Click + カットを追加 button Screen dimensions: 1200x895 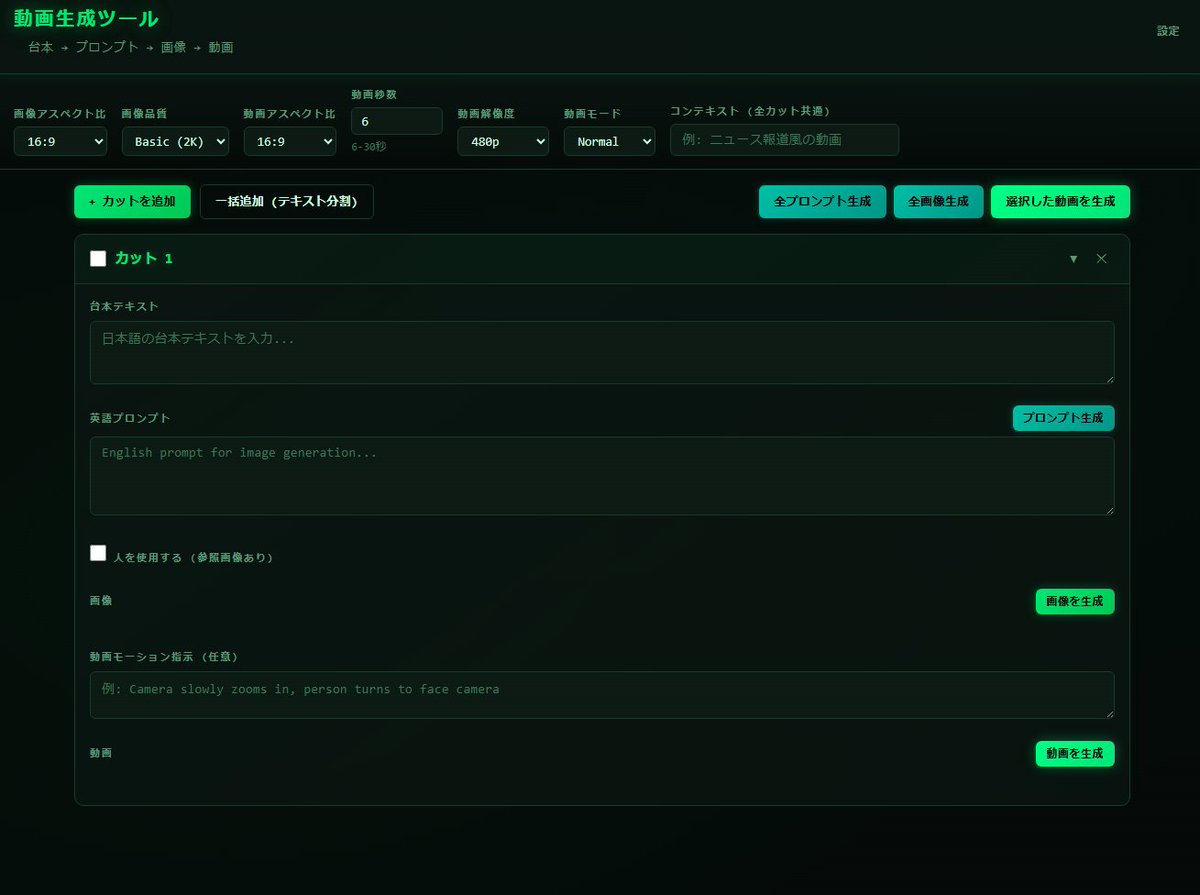[x=132, y=201]
